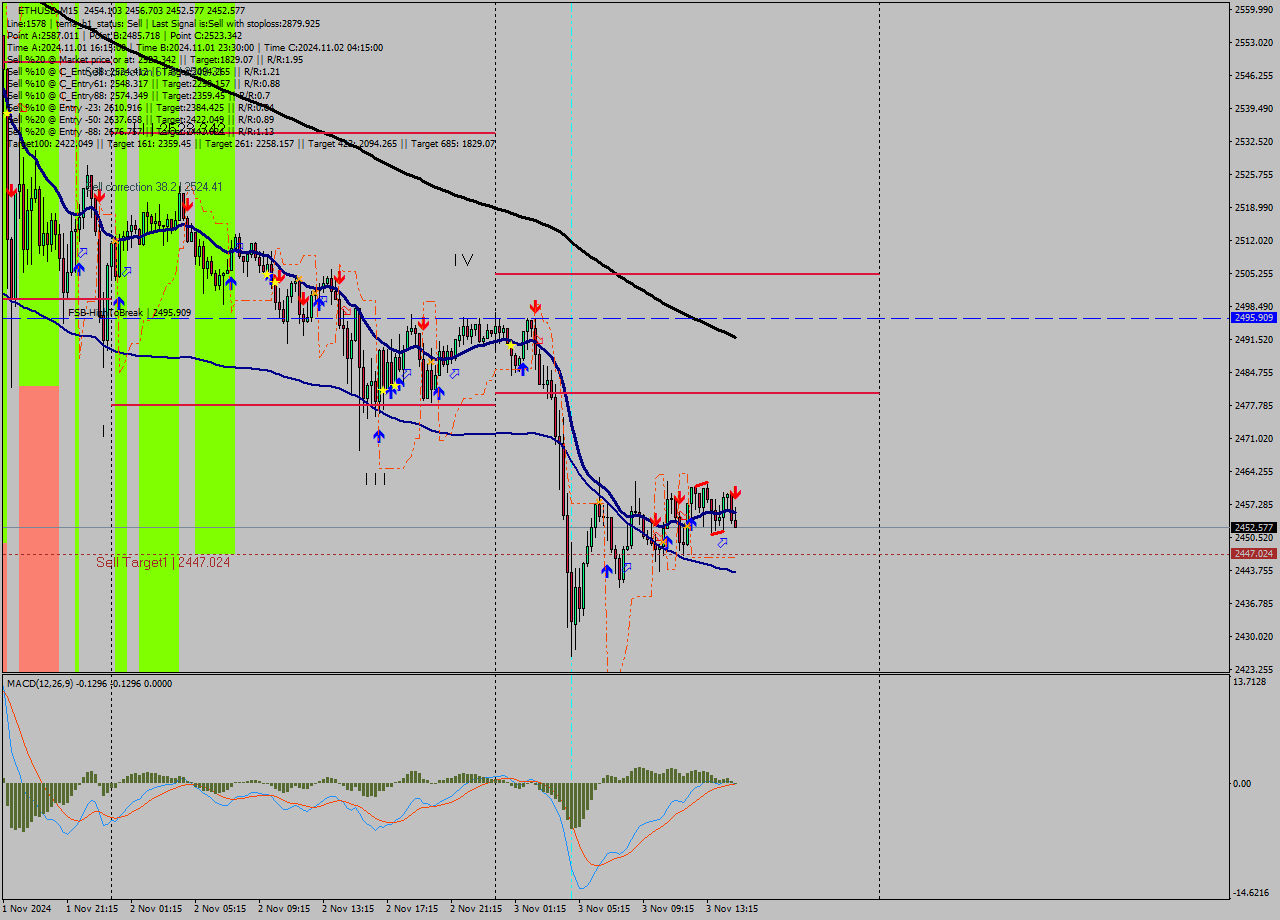This screenshot has height=920, width=1280.
Task: Click the 'Sell Target1 | 2447.024' label
Action: pos(163,562)
